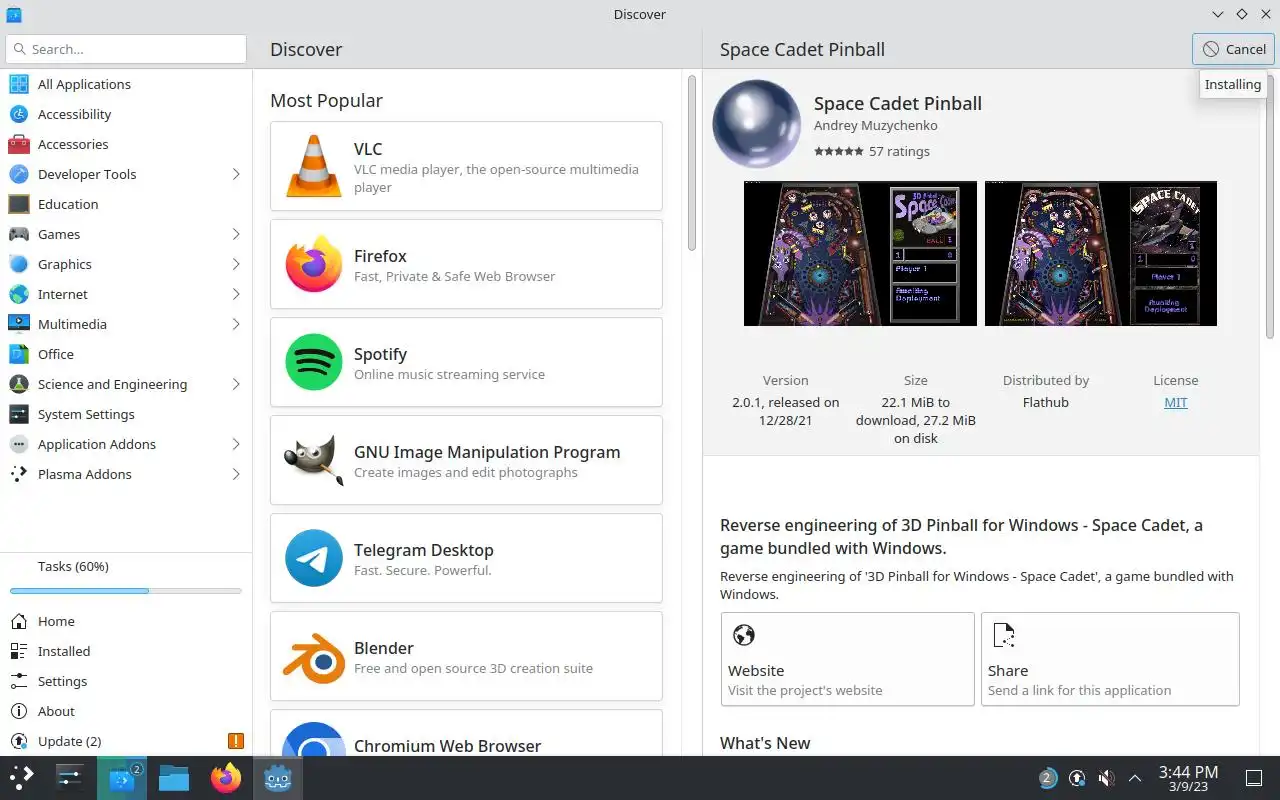Select the Office category label

(56, 354)
